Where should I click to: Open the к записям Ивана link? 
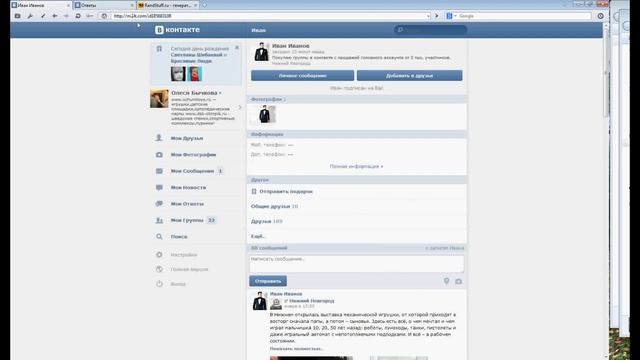point(444,248)
